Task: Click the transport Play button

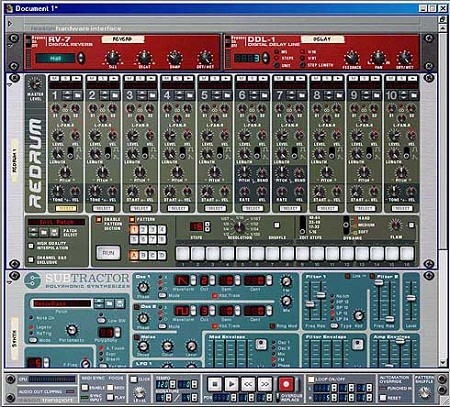Action: coord(231,384)
